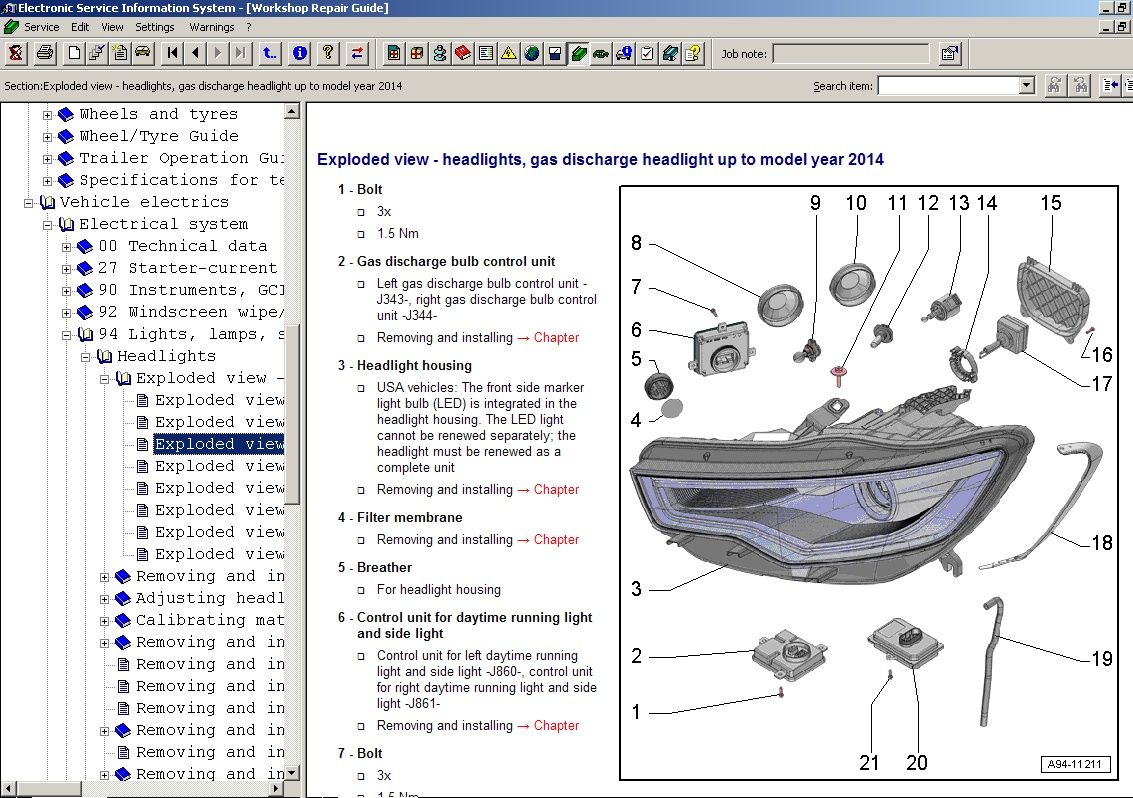Image resolution: width=1133 pixels, height=798 pixels.
Task: Click the blue up-one-level arrow icon
Action: click(270, 53)
